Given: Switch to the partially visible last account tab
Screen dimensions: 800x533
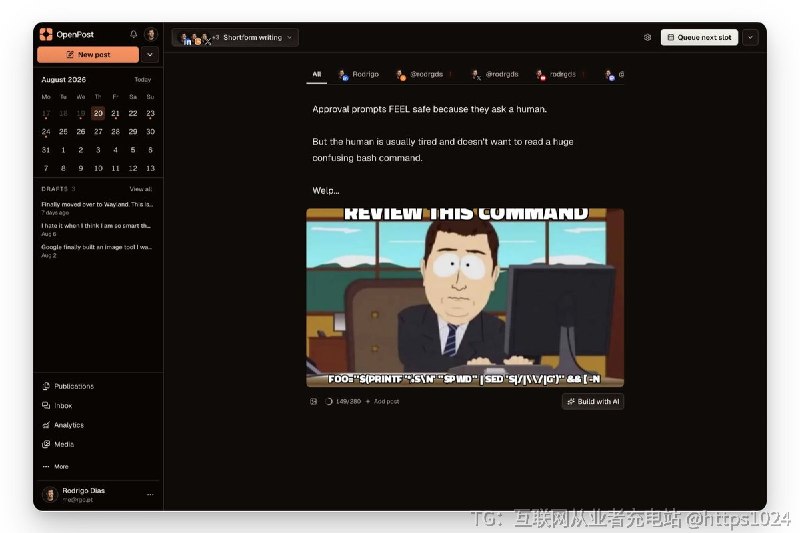Looking at the screenshot, I should click(614, 74).
